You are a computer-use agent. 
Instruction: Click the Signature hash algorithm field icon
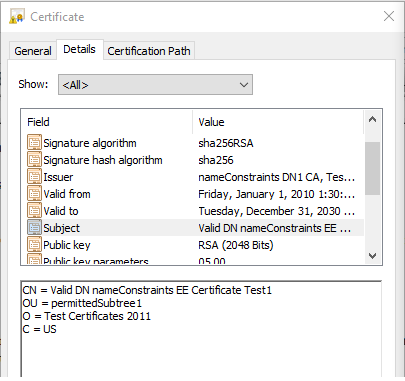[34, 160]
